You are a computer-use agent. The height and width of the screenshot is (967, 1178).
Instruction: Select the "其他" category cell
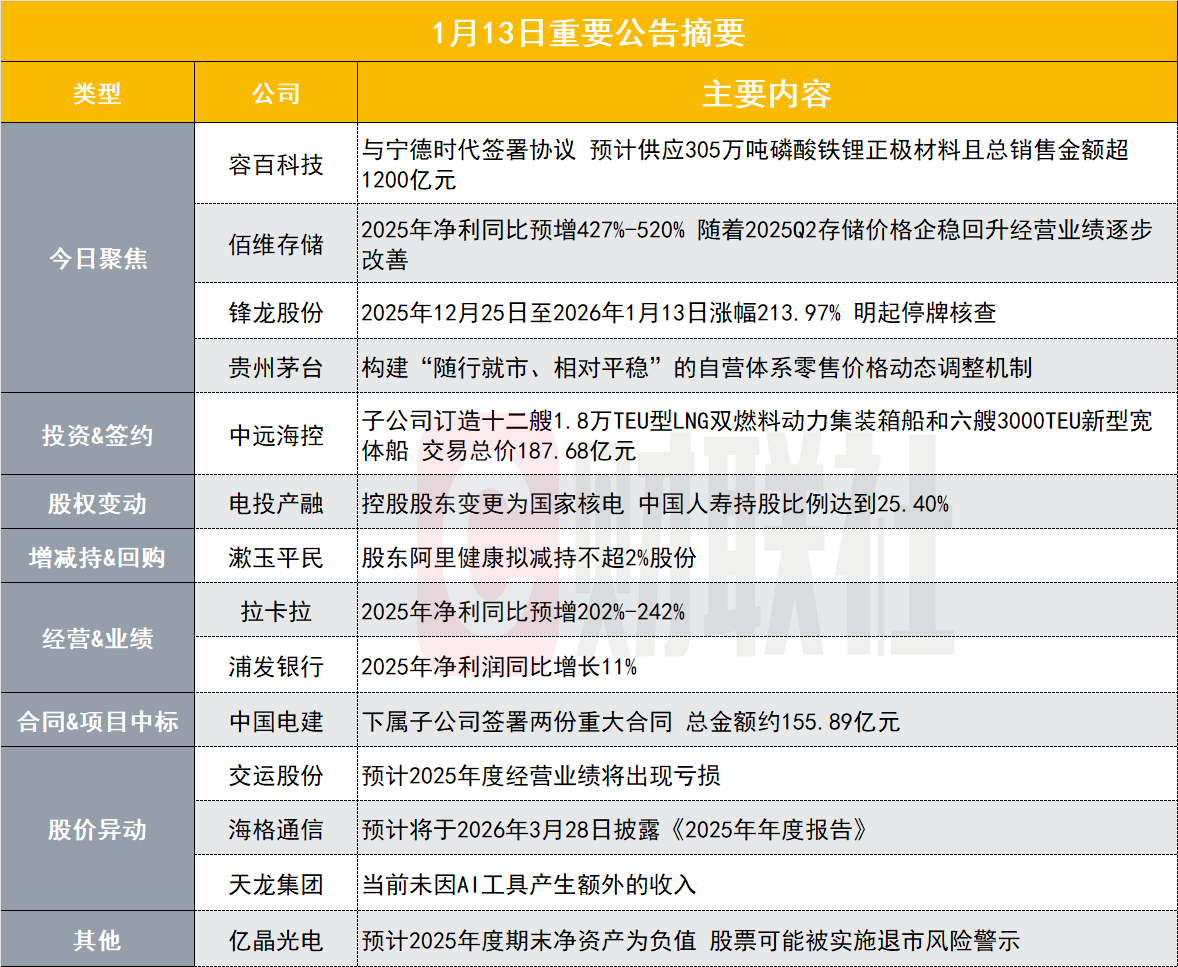pyautogui.click(x=98, y=939)
